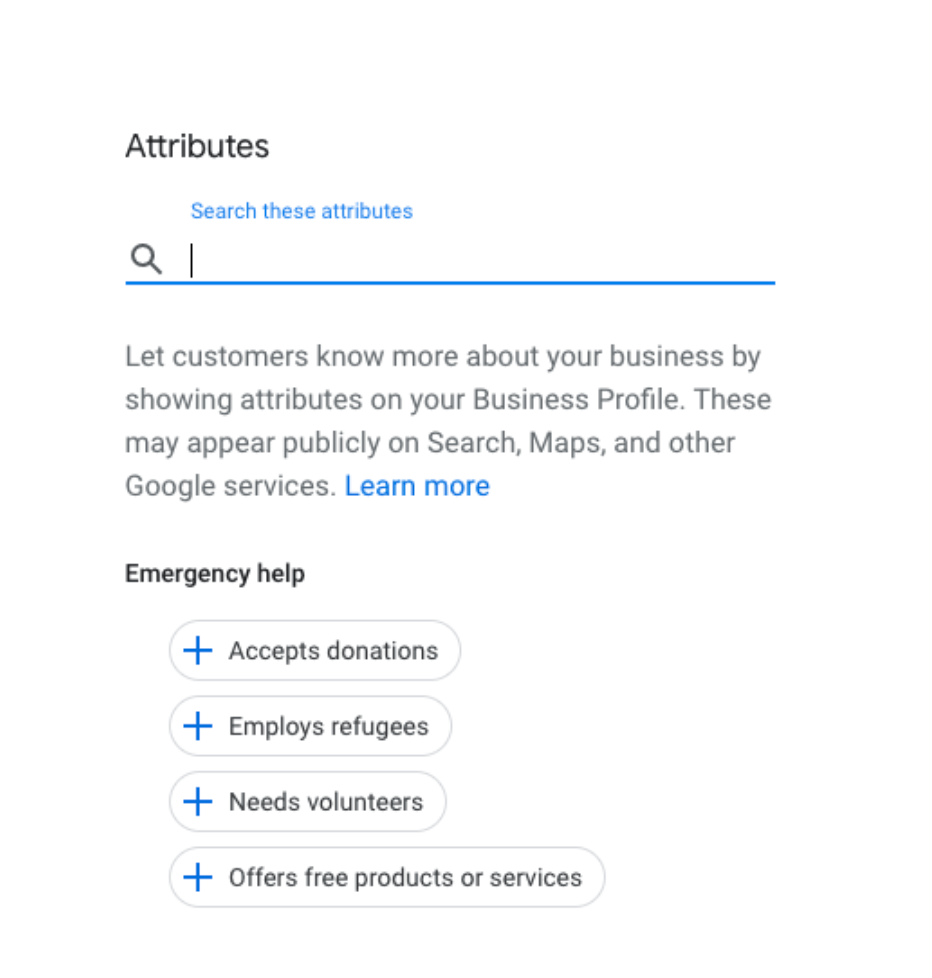Viewport: 932px width, 978px height.
Task: Enable the Employs refugees attribute chip label
Action: pyautogui.click(x=329, y=727)
